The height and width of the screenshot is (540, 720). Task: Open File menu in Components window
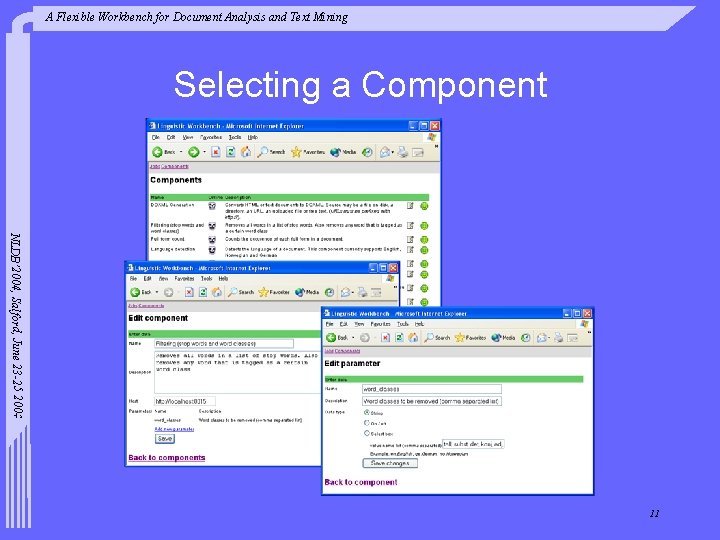[x=156, y=137]
